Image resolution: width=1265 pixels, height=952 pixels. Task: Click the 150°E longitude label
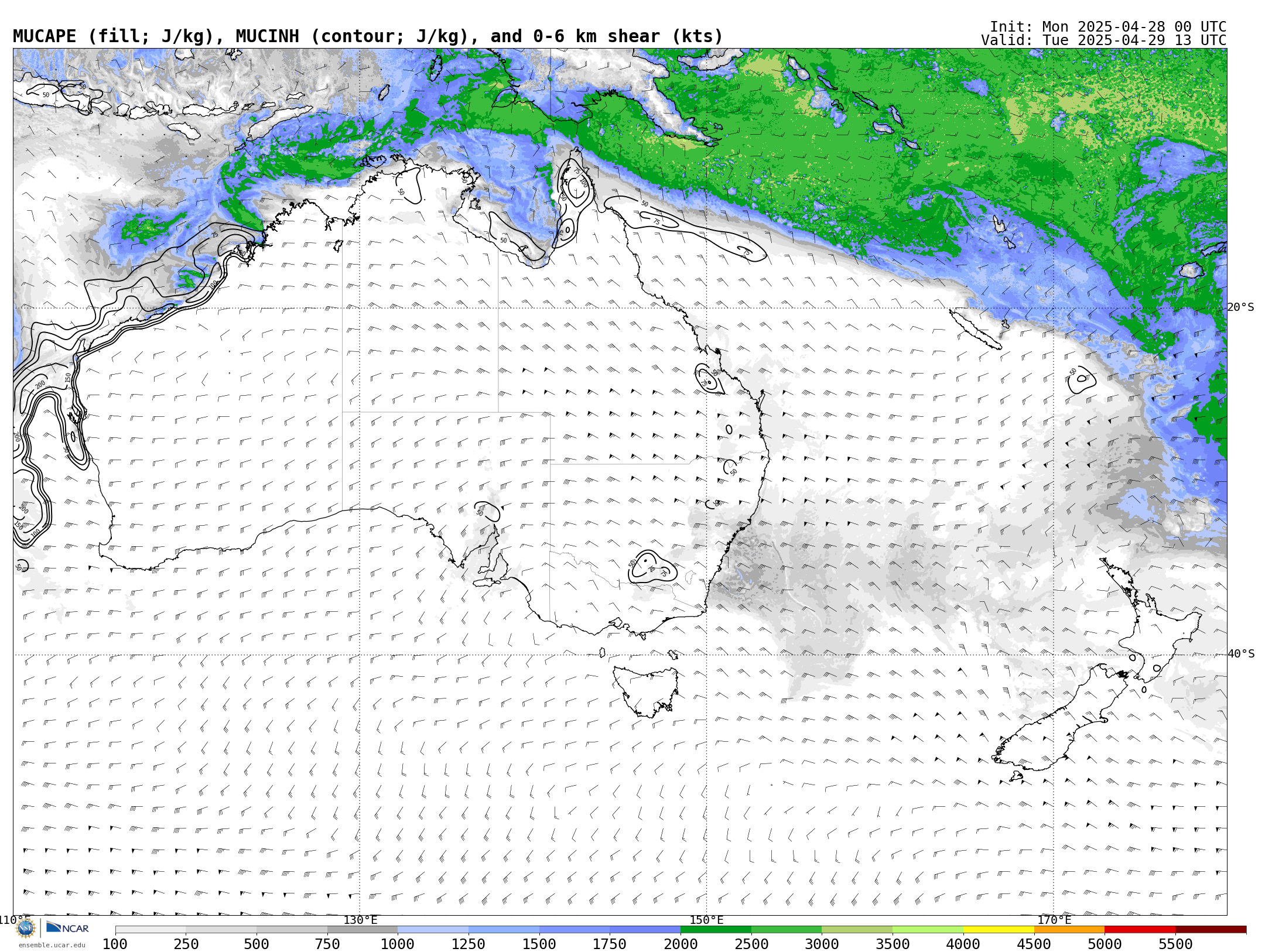[x=706, y=920]
